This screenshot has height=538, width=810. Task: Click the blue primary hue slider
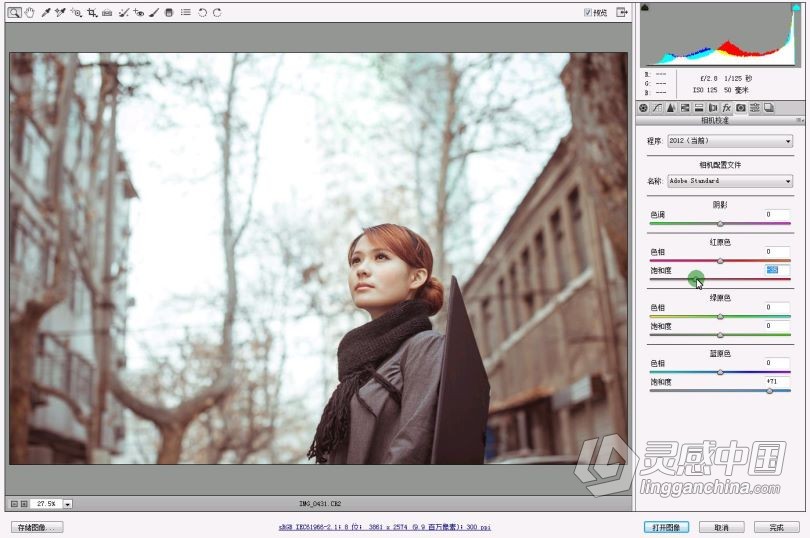(x=720, y=372)
